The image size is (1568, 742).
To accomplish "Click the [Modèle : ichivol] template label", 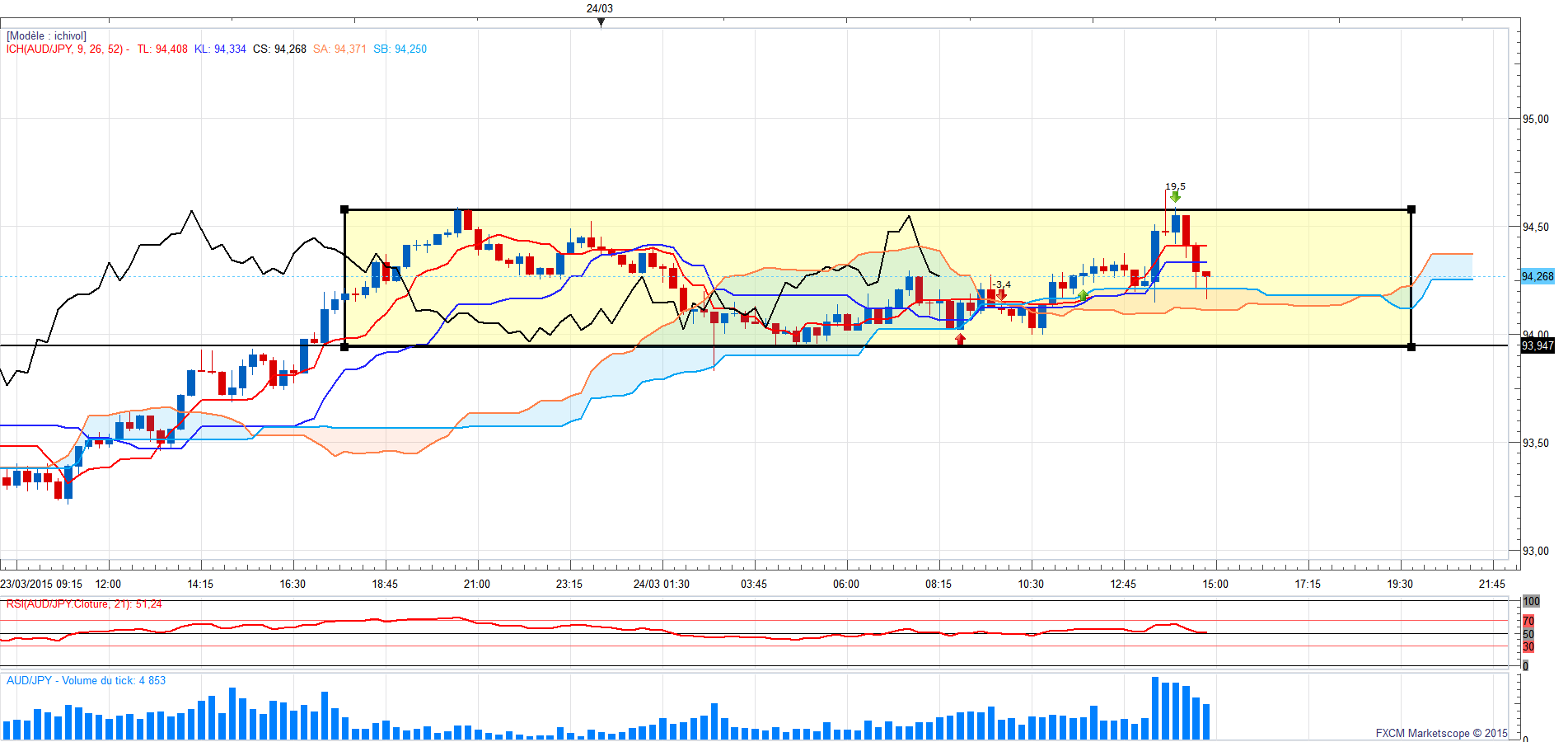I will [46, 36].
